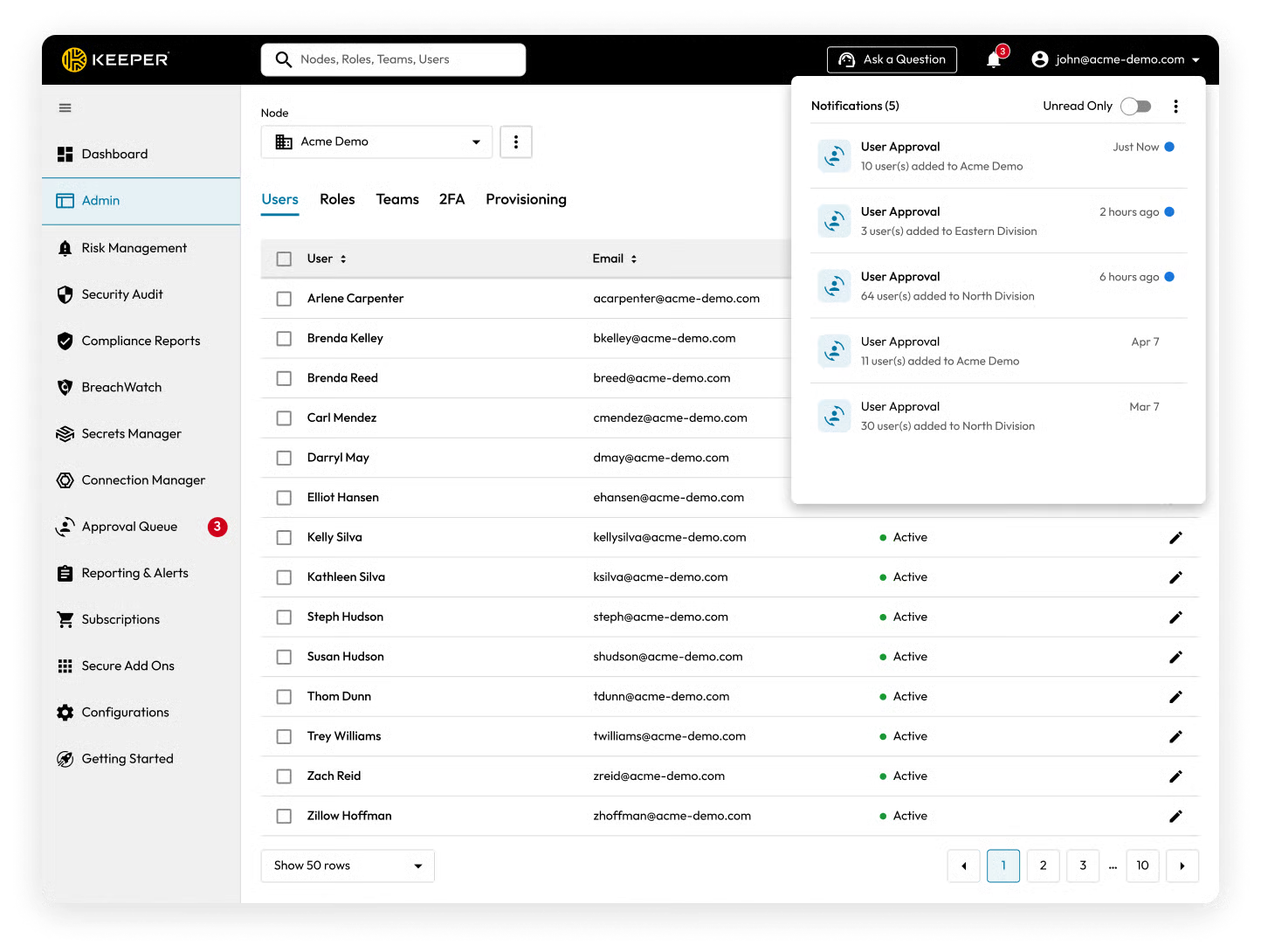Open the notifications panel three-dot menu
Image resolution: width=1261 pixels, height=952 pixels.
click(1175, 107)
